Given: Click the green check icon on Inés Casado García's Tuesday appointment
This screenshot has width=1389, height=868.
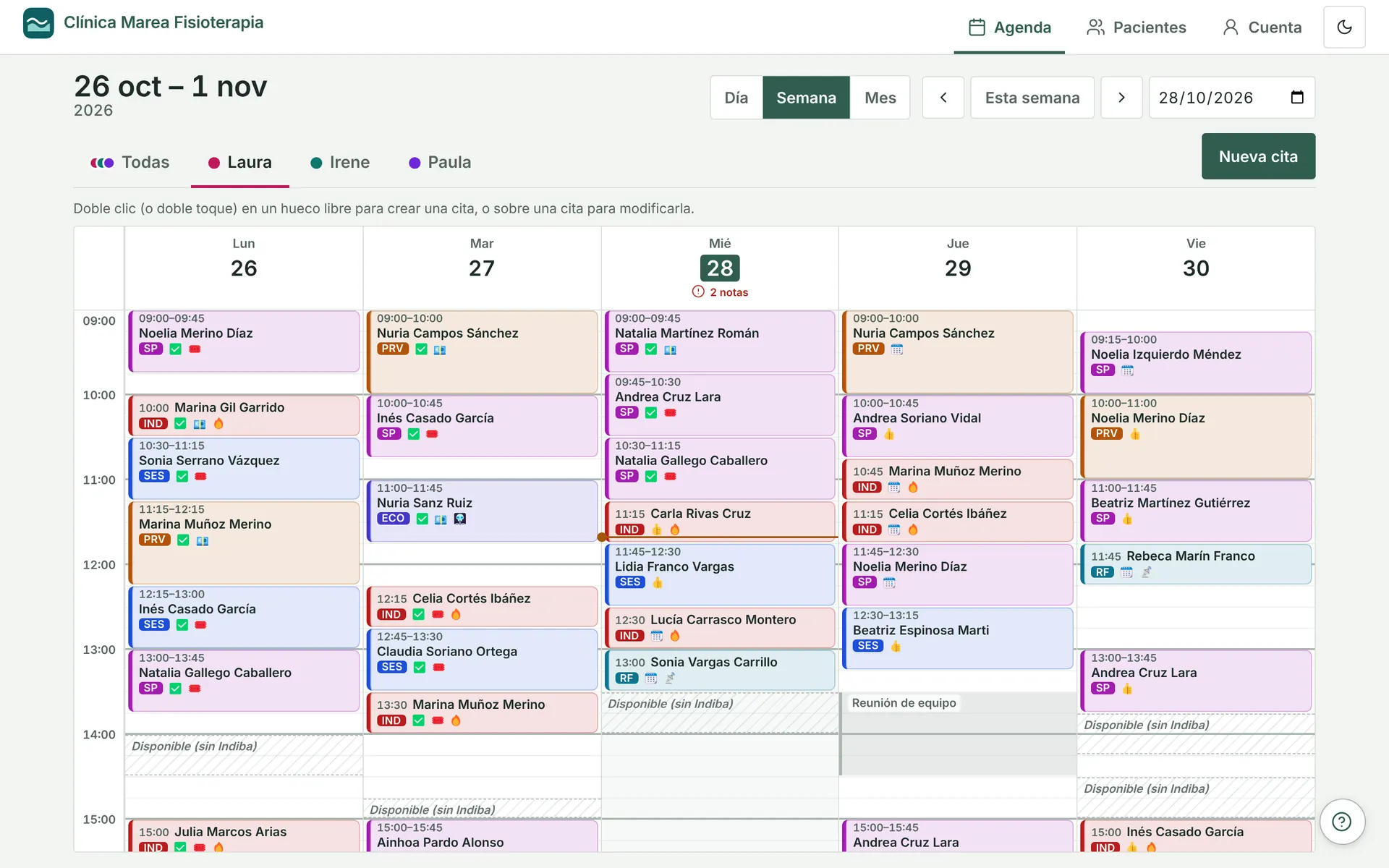Looking at the screenshot, I should [414, 434].
